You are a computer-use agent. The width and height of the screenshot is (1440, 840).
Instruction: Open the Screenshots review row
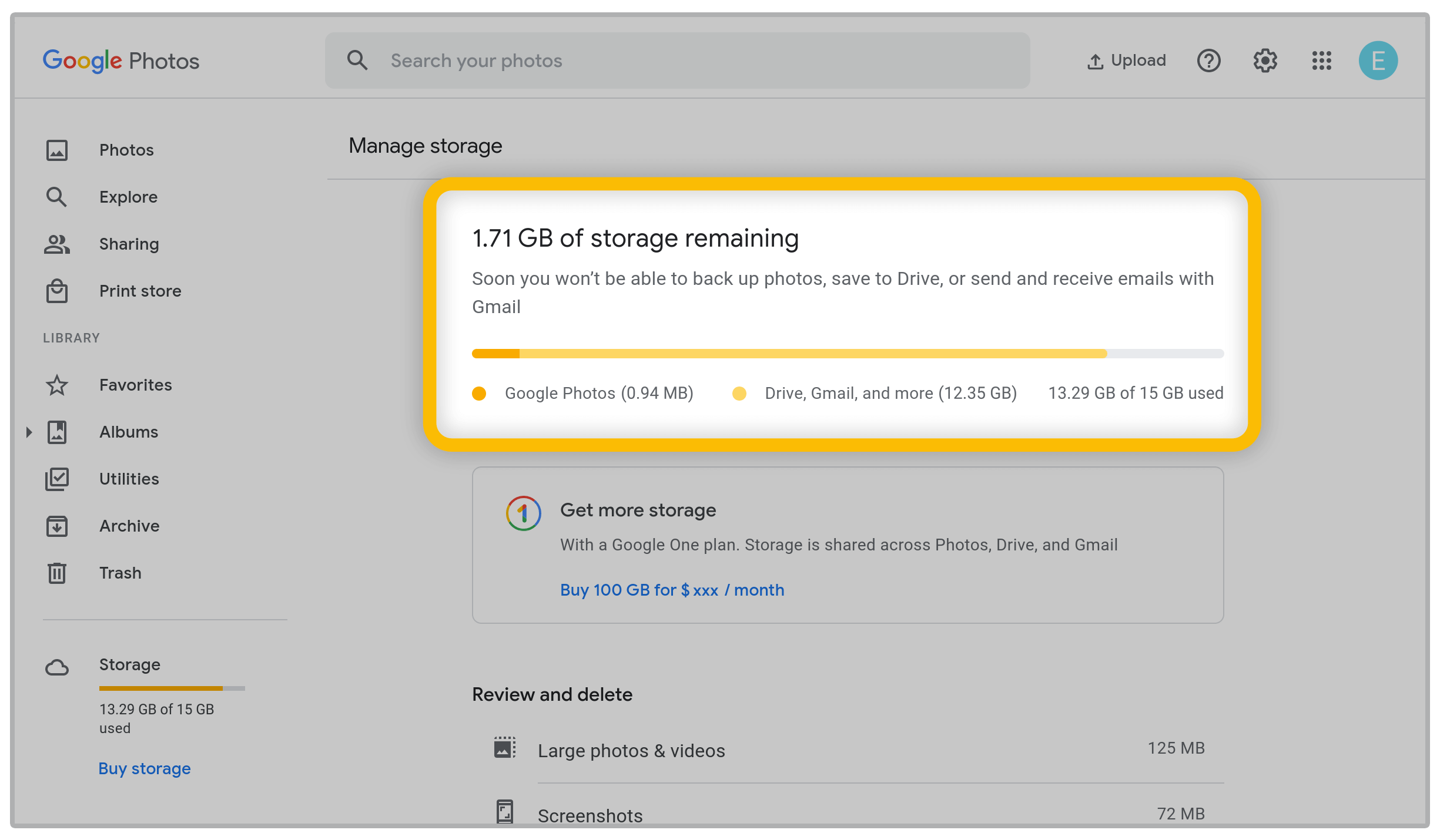[848, 813]
